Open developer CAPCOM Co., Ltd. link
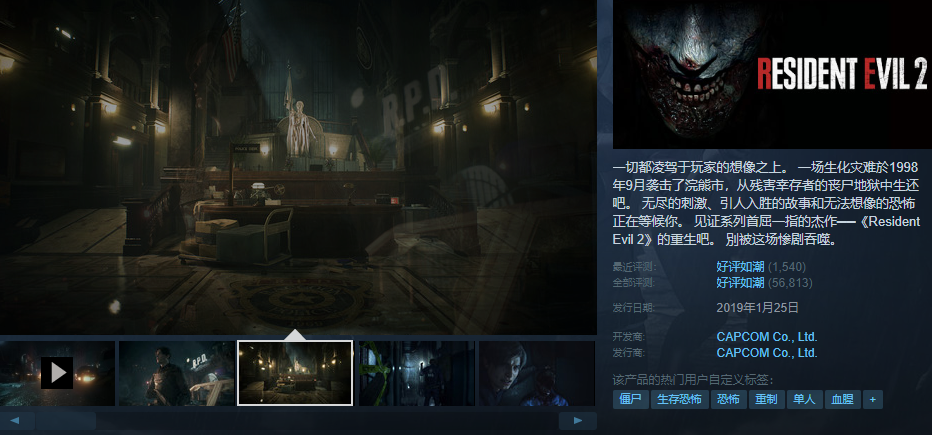This screenshot has height=435, width=932. tap(767, 337)
